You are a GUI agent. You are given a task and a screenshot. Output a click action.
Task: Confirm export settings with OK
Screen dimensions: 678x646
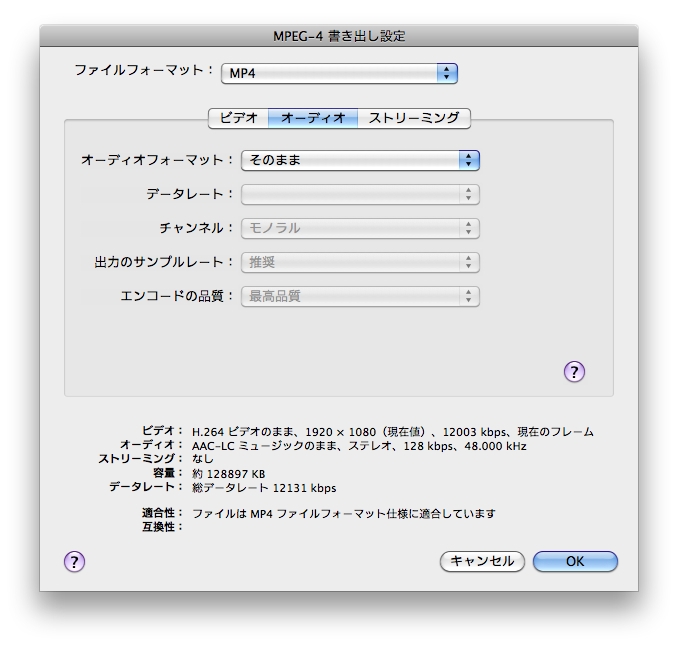[575, 561]
